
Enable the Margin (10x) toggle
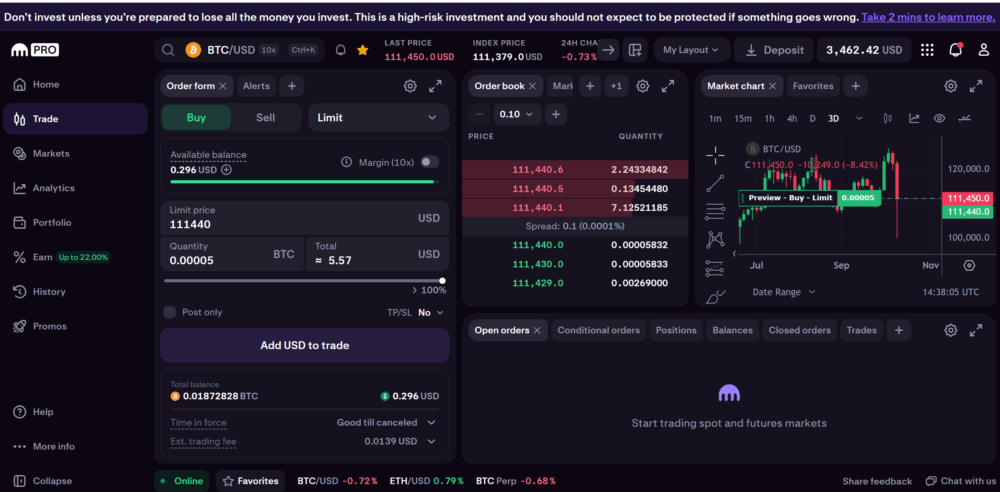click(x=429, y=162)
